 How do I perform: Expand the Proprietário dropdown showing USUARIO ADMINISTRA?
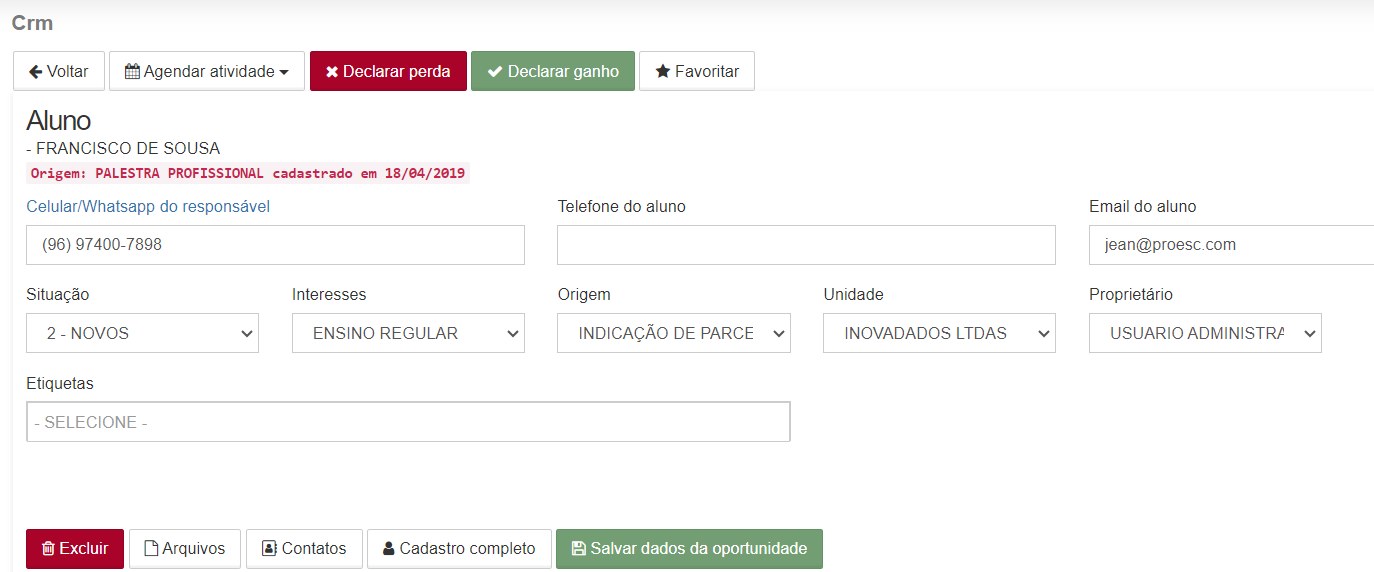pos(1205,333)
